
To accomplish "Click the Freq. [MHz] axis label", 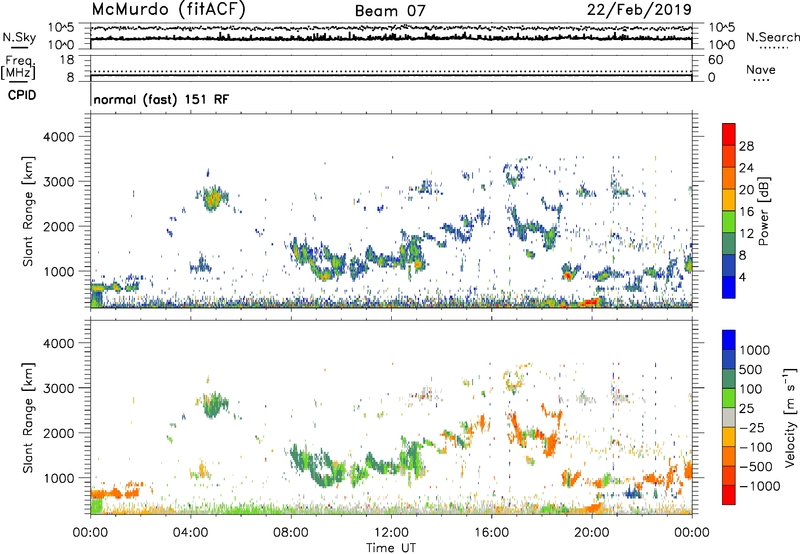I will click(19, 67).
